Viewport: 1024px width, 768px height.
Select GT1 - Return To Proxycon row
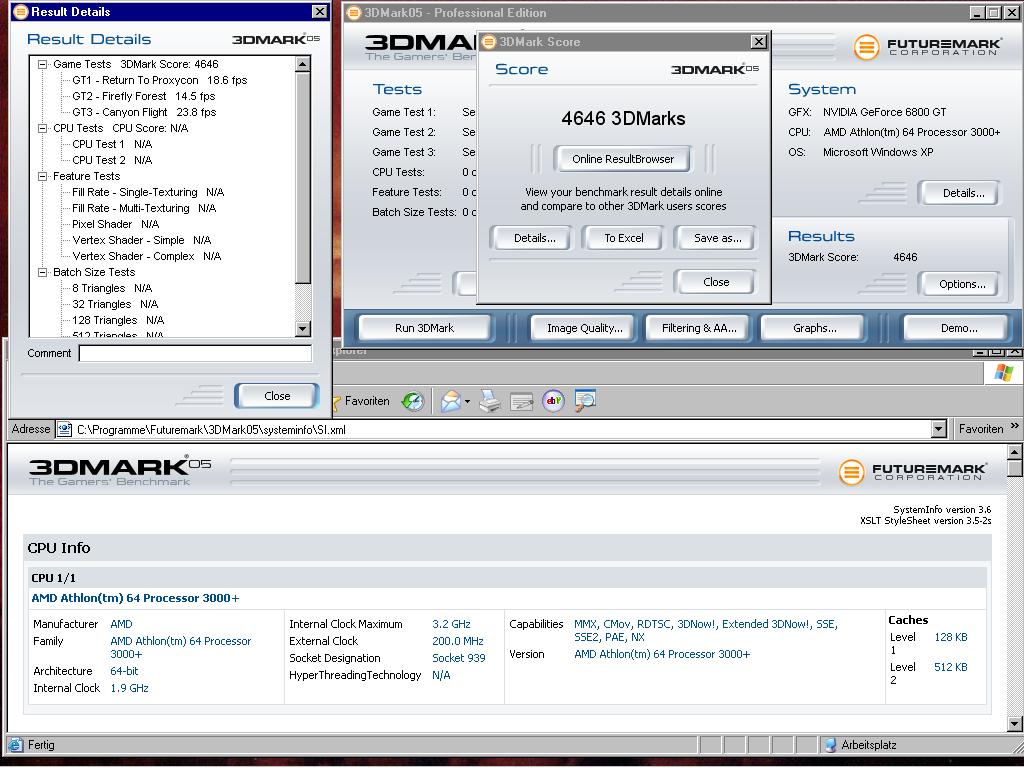click(x=159, y=80)
